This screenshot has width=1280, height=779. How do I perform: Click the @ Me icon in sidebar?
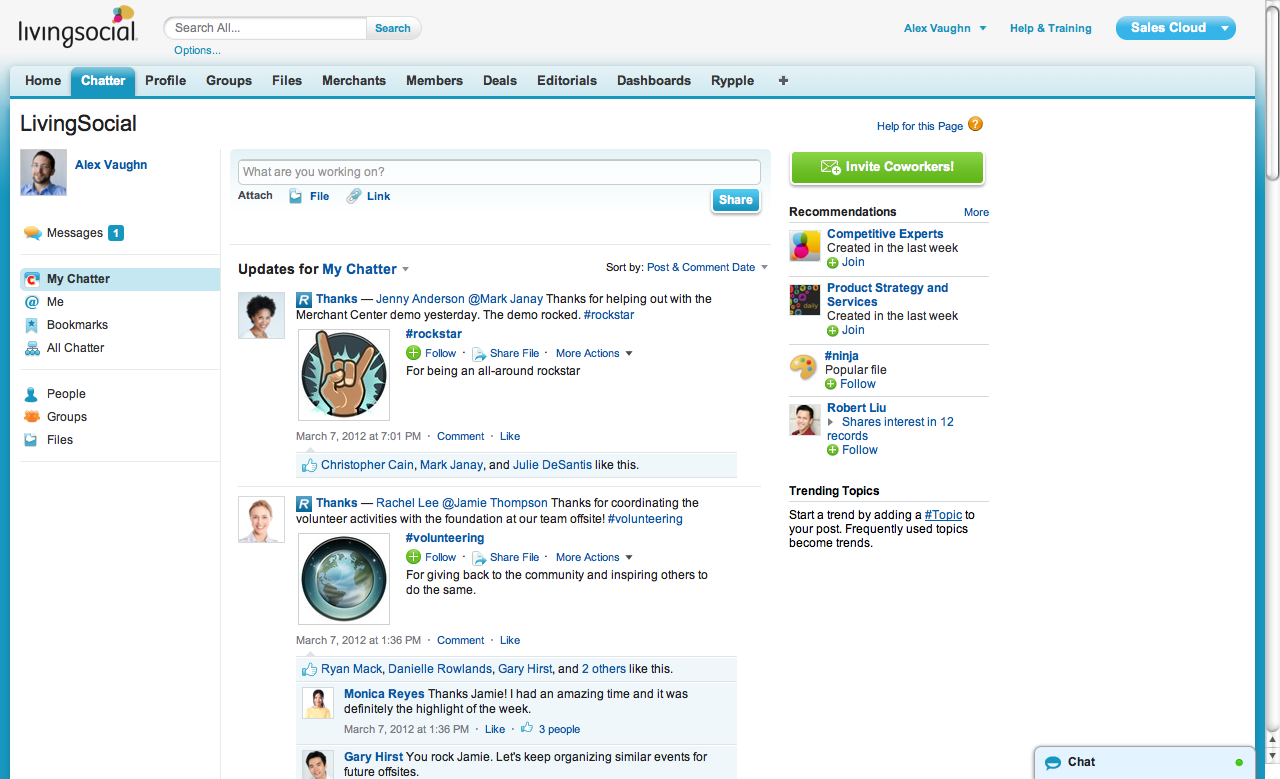32,302
